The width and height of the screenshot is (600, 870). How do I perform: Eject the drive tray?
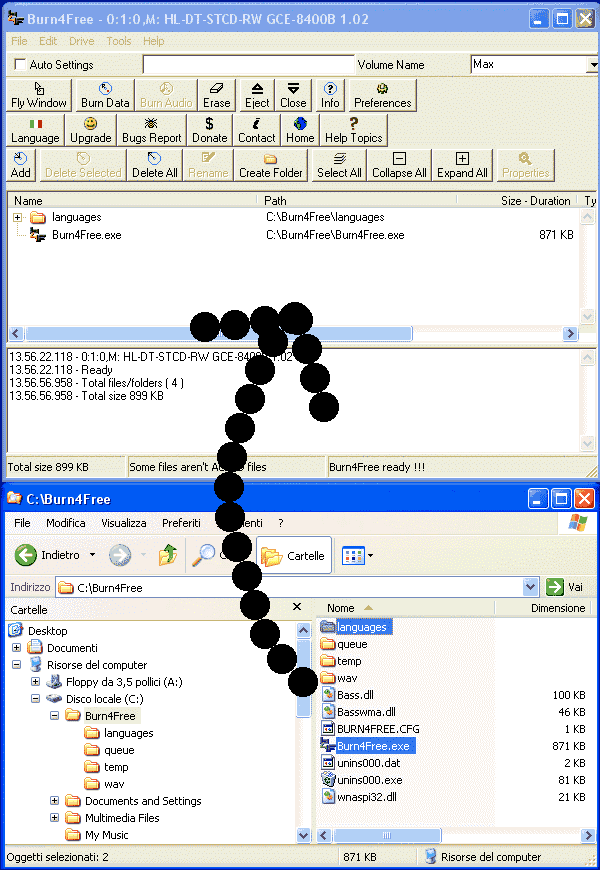(x=257, y=95)
